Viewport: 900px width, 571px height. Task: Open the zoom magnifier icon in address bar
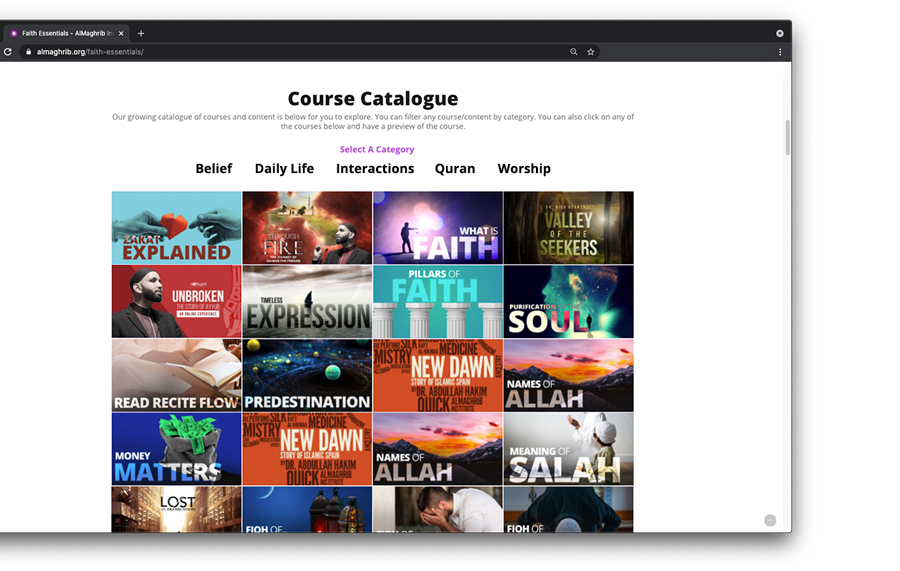pyautogui.click(x=573, y=52)
